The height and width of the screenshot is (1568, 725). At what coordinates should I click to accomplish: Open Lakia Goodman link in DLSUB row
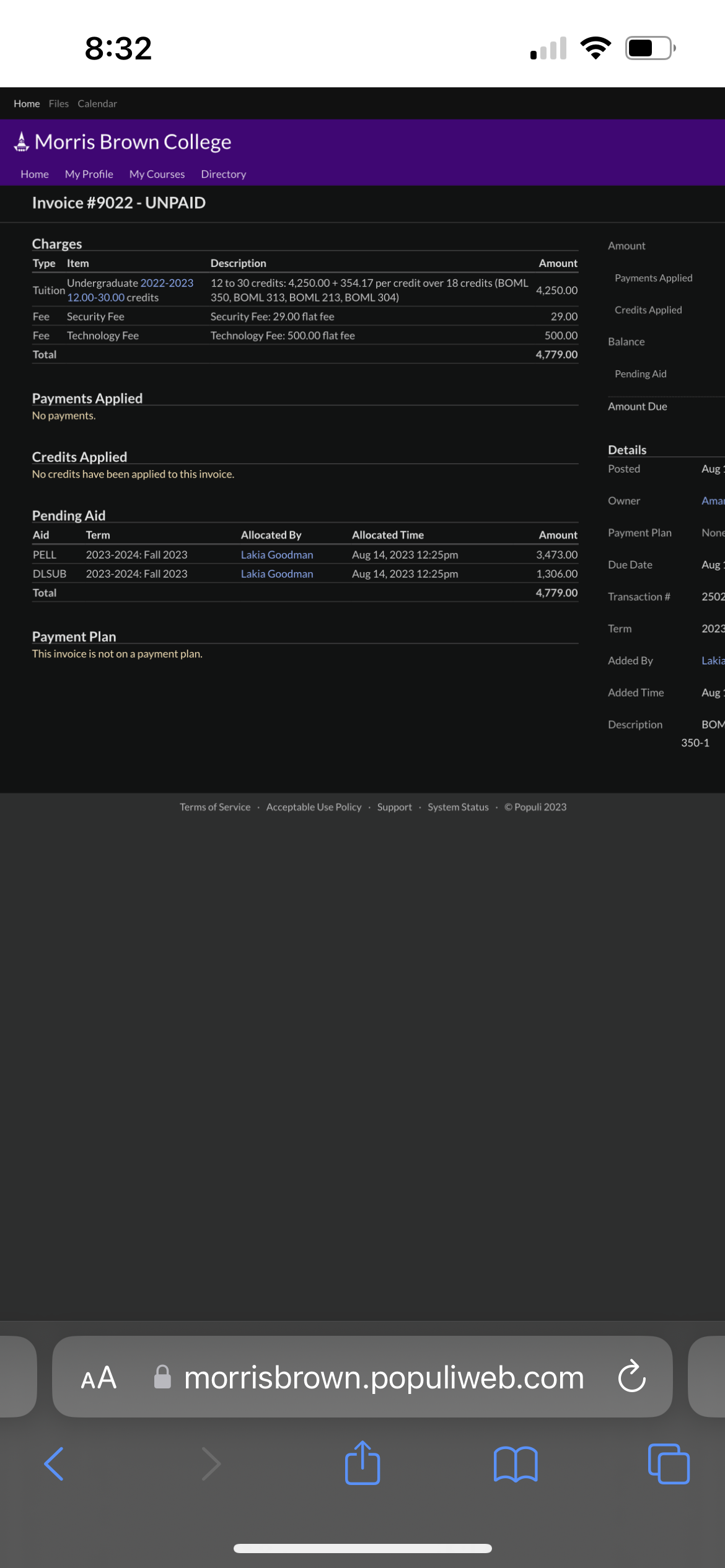[x=277, y=574]
